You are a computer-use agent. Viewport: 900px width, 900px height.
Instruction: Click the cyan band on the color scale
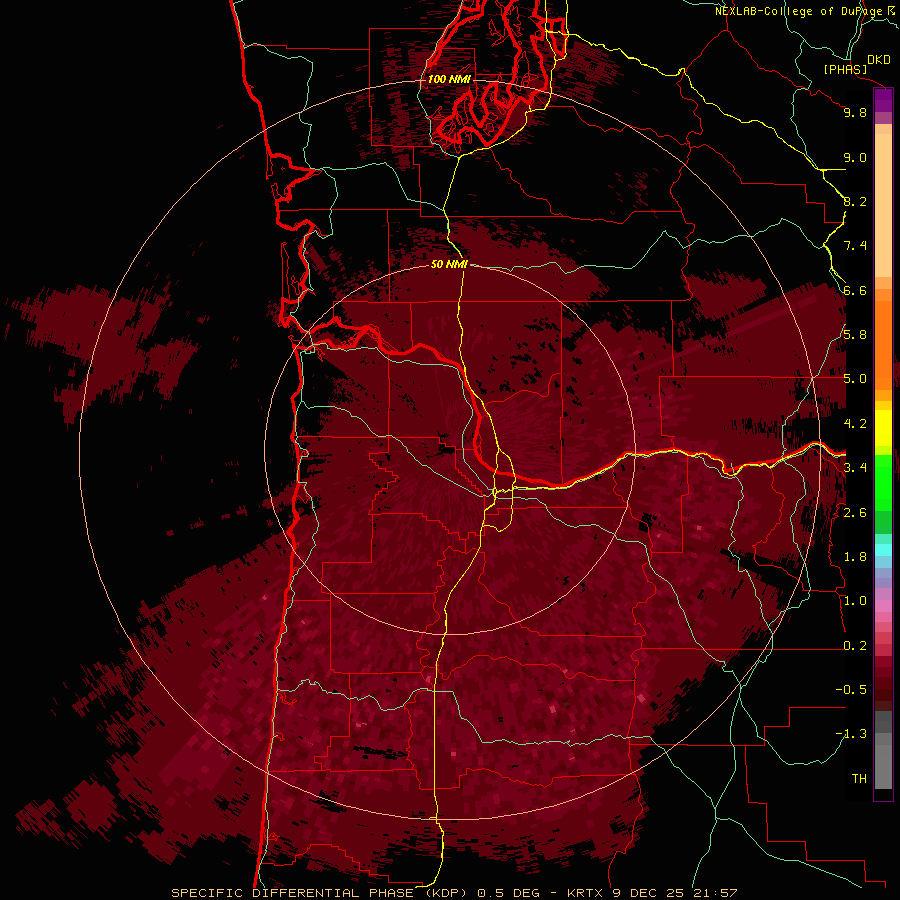883,549
